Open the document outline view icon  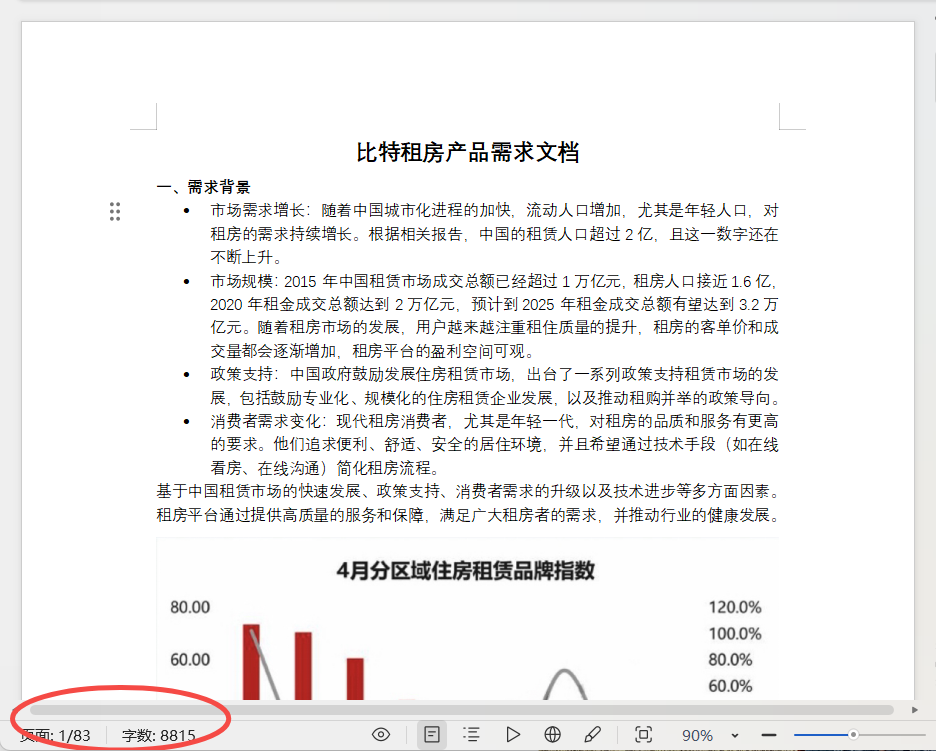click(x=471, y=734)
